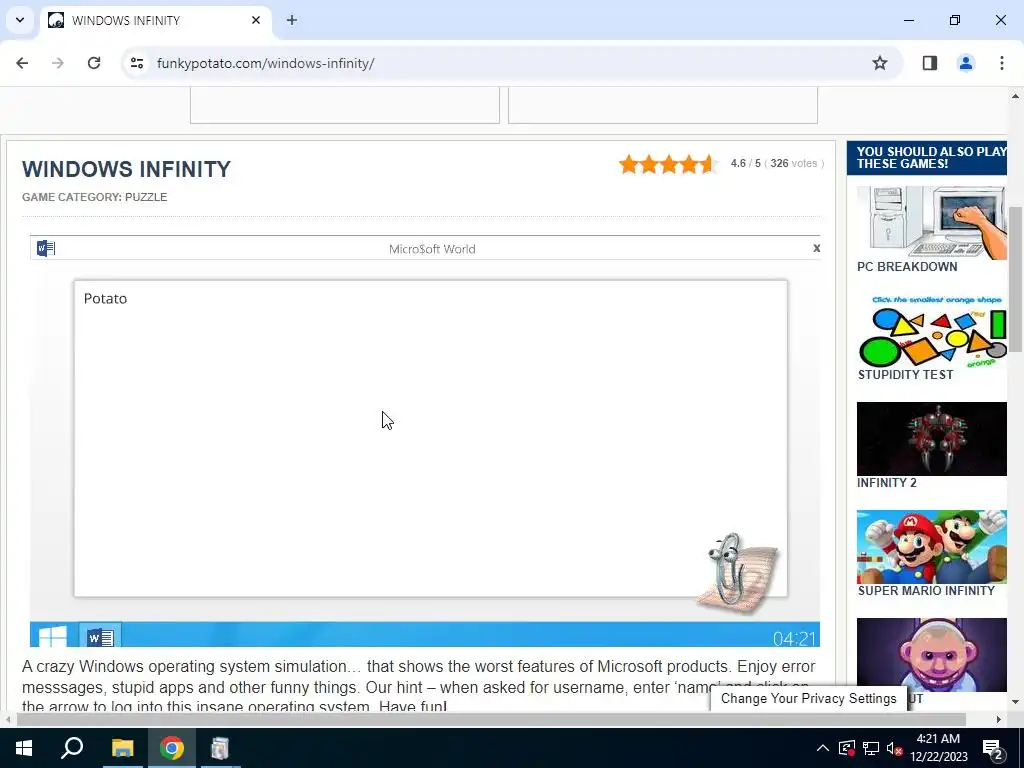Select the Word icon in game taskbar

(100, 636)
